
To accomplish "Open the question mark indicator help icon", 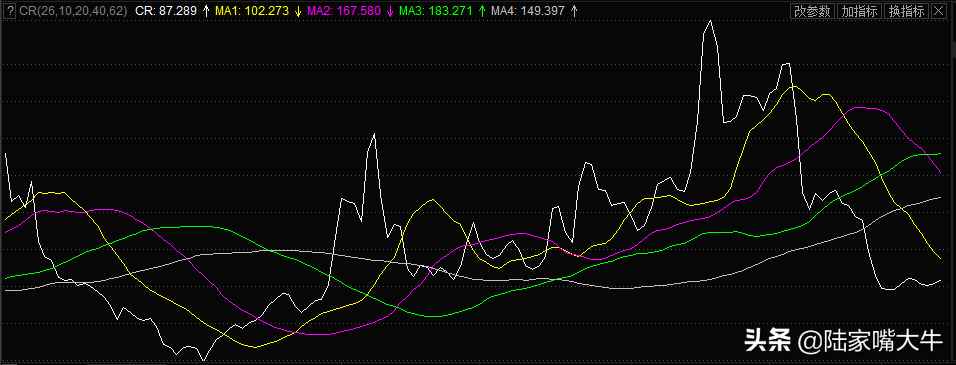I will (11, 11).
